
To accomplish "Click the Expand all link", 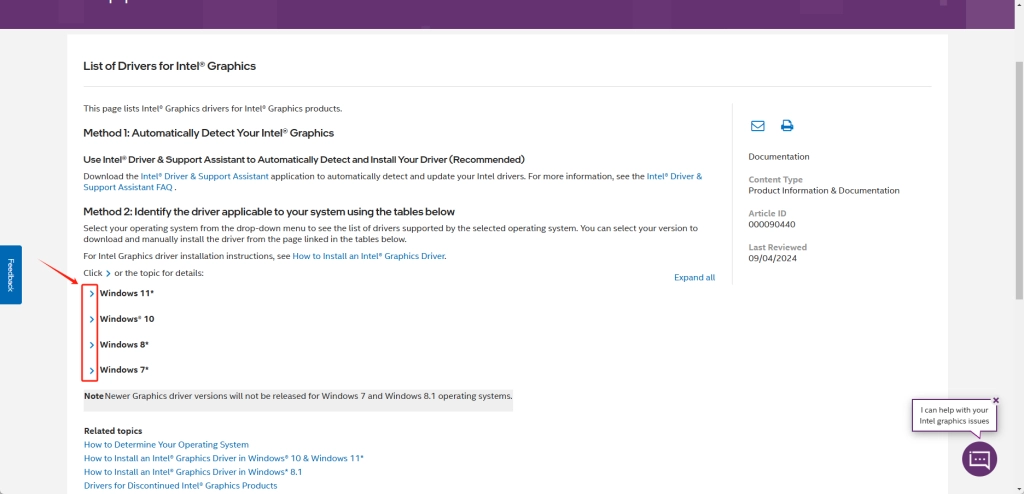I will 694,278.
